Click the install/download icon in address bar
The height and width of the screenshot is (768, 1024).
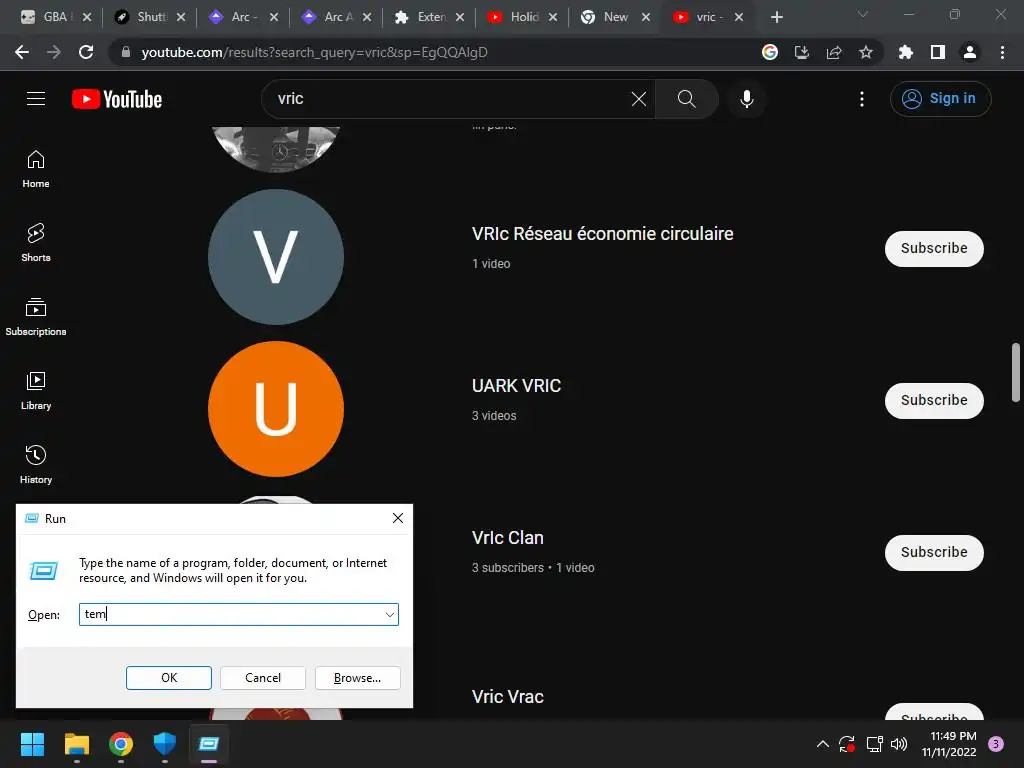pyautogui.click(x=802, y=52)
